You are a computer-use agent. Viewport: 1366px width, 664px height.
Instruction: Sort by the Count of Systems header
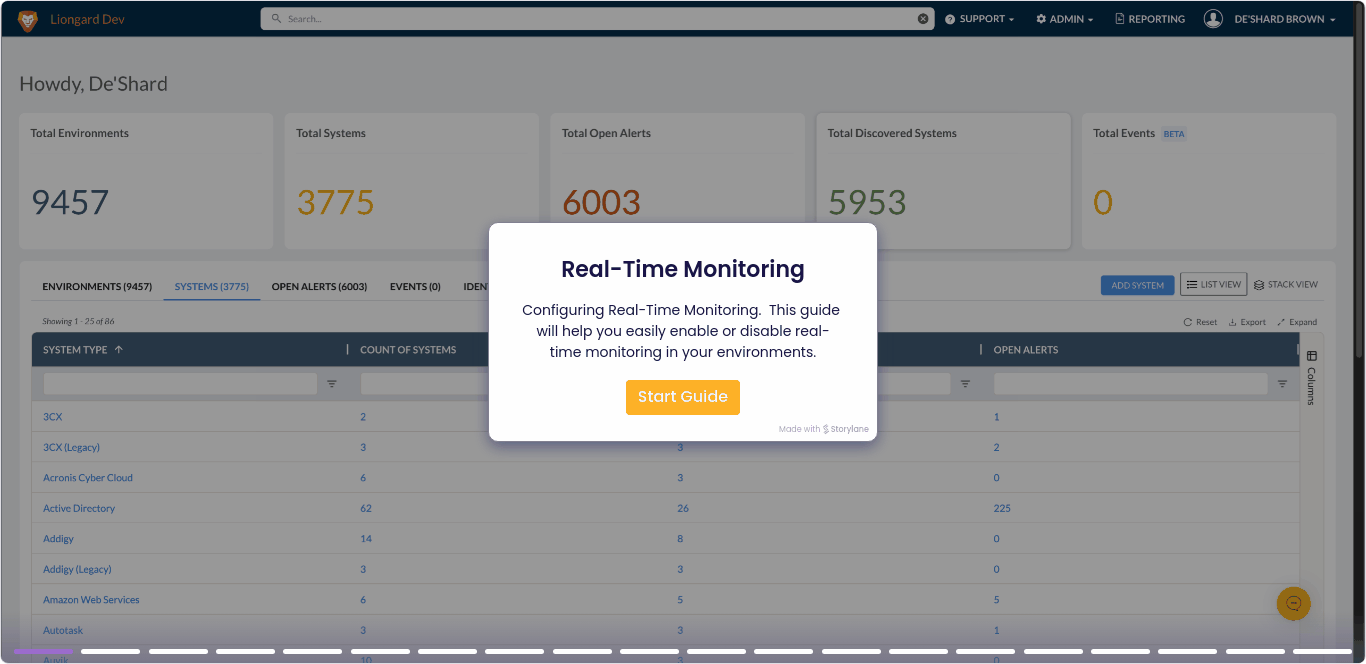point(408,350)
